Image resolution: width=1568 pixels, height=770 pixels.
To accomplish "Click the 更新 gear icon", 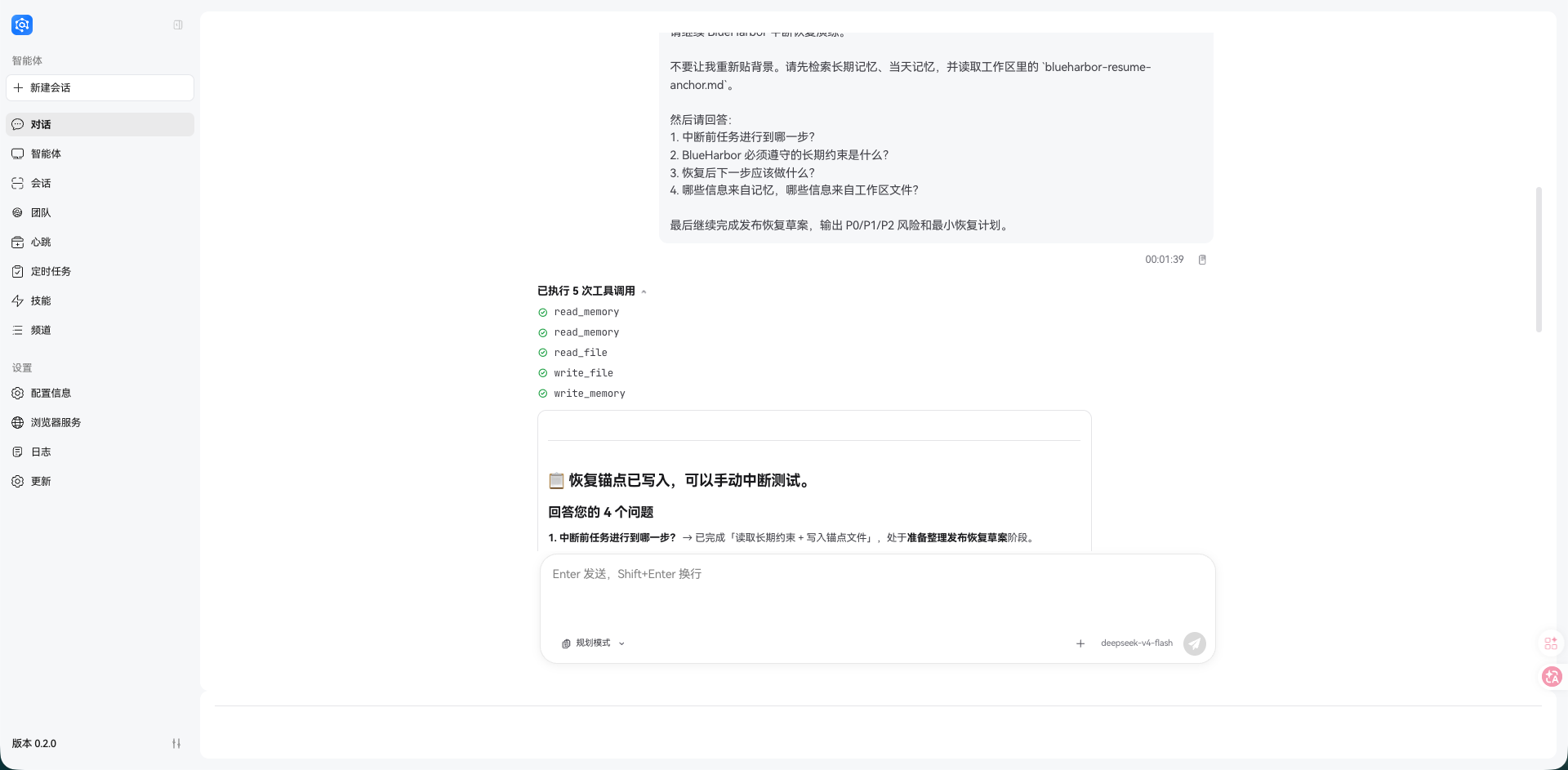I will point(18,481).
